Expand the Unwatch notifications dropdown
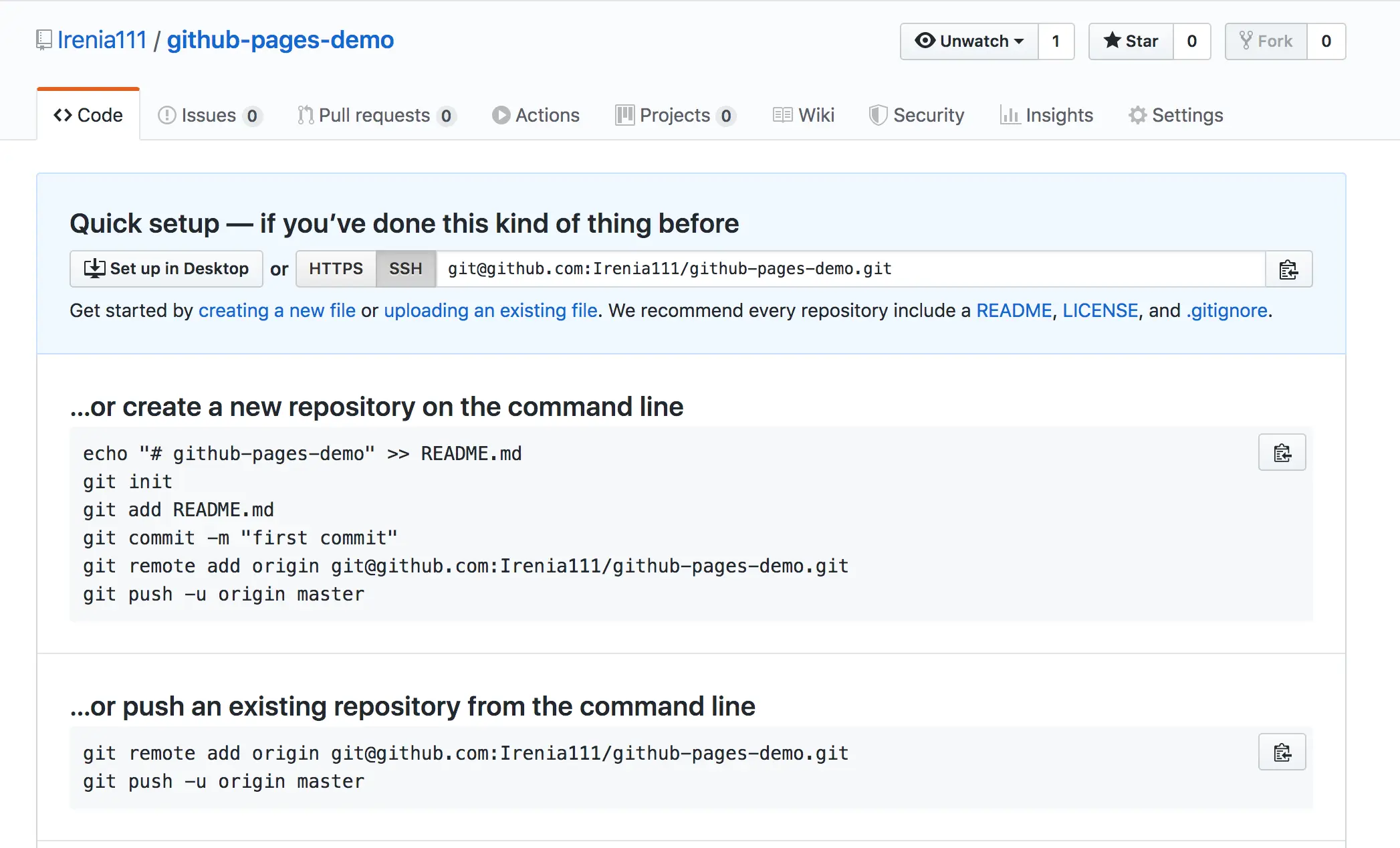The image size is (1400, 848). (x=969, y=41)
